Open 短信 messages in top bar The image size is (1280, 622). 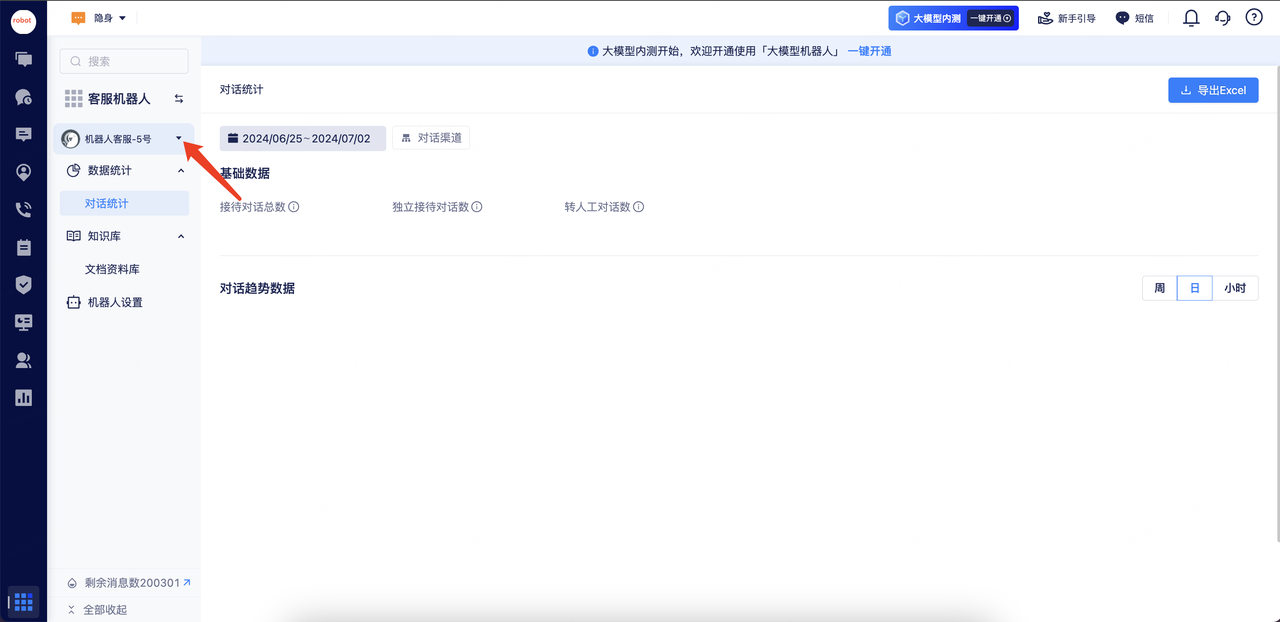click(1134, 18)
